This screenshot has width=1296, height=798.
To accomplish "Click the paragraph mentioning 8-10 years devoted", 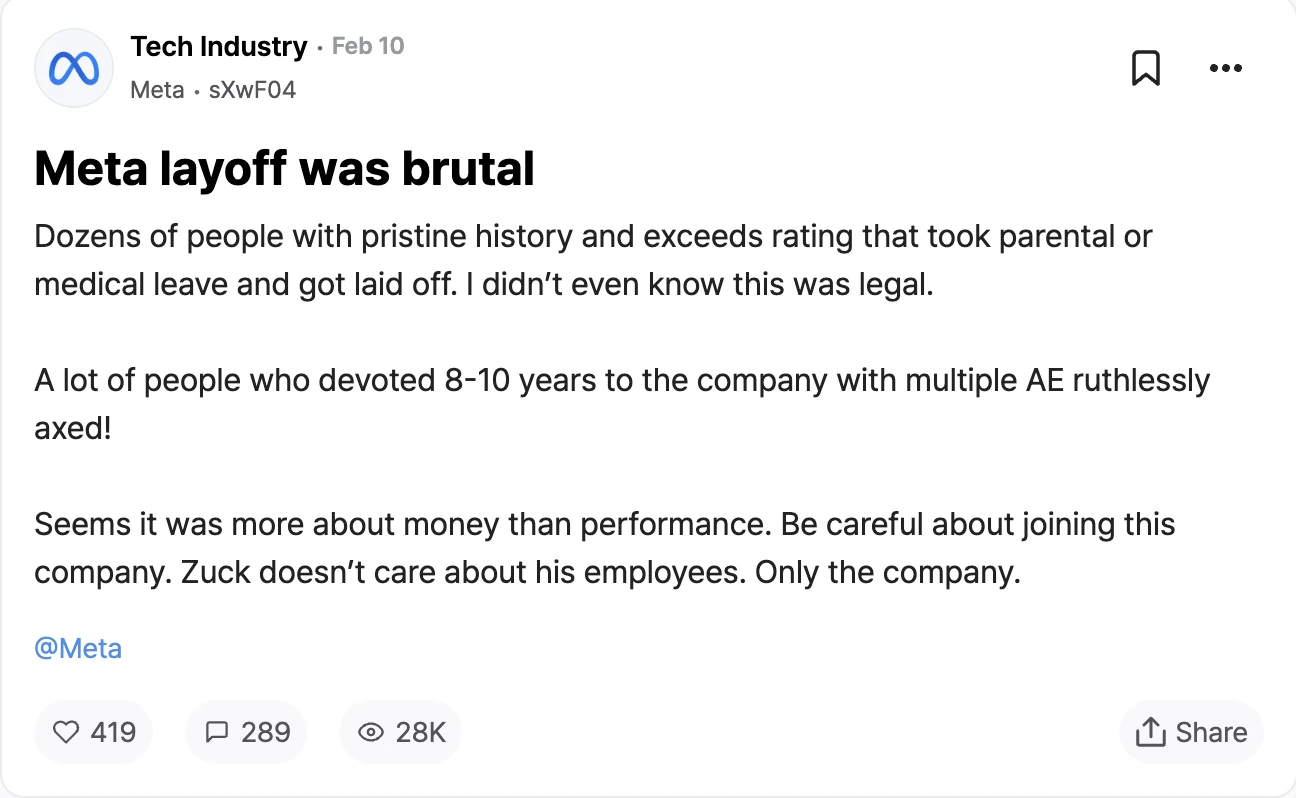I will [x=622, y=405].
